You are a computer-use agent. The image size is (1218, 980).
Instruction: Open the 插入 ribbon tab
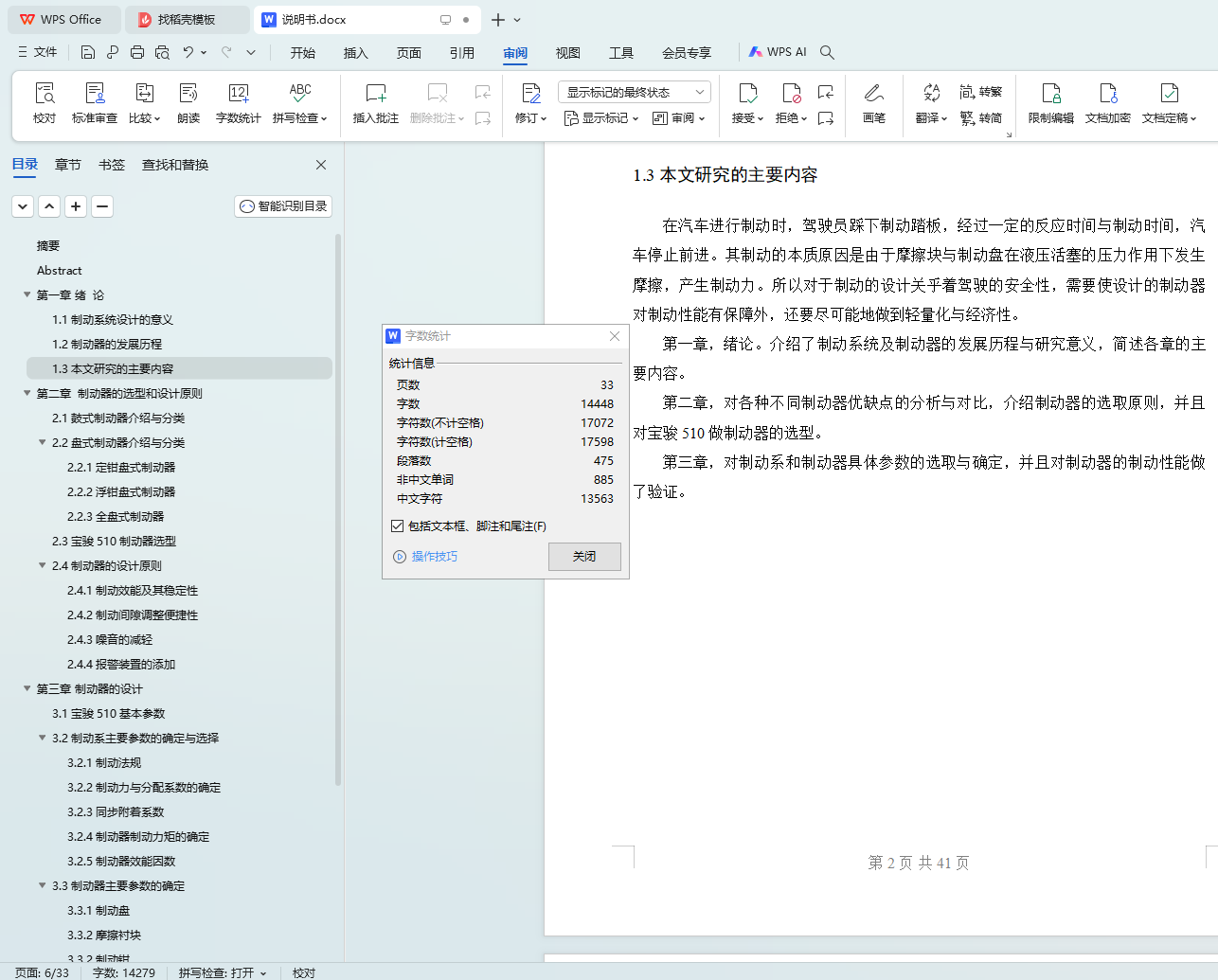point(356,53)
